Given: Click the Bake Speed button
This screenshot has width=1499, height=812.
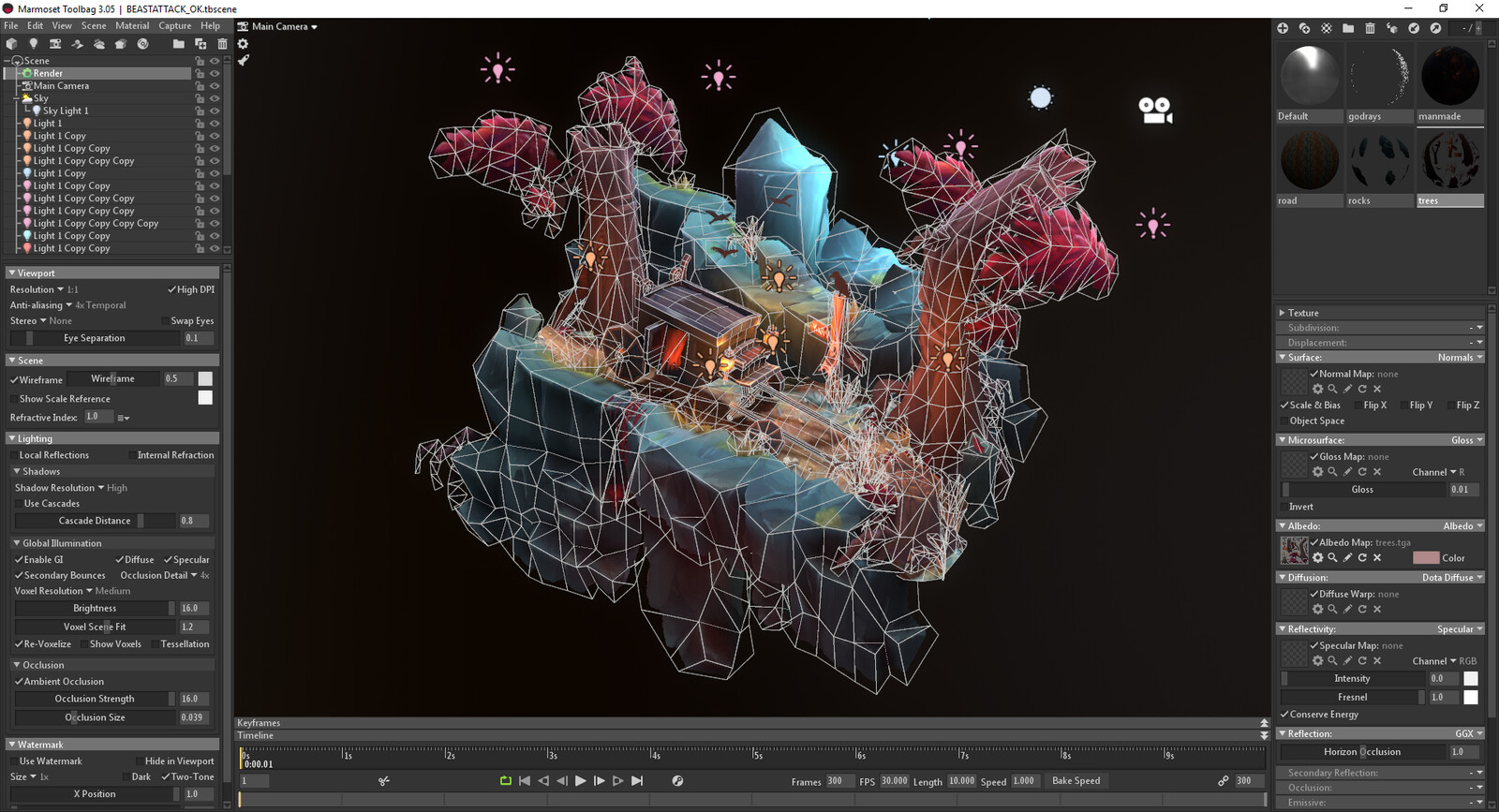Looking at the screenshot, I should point(1076,781).
